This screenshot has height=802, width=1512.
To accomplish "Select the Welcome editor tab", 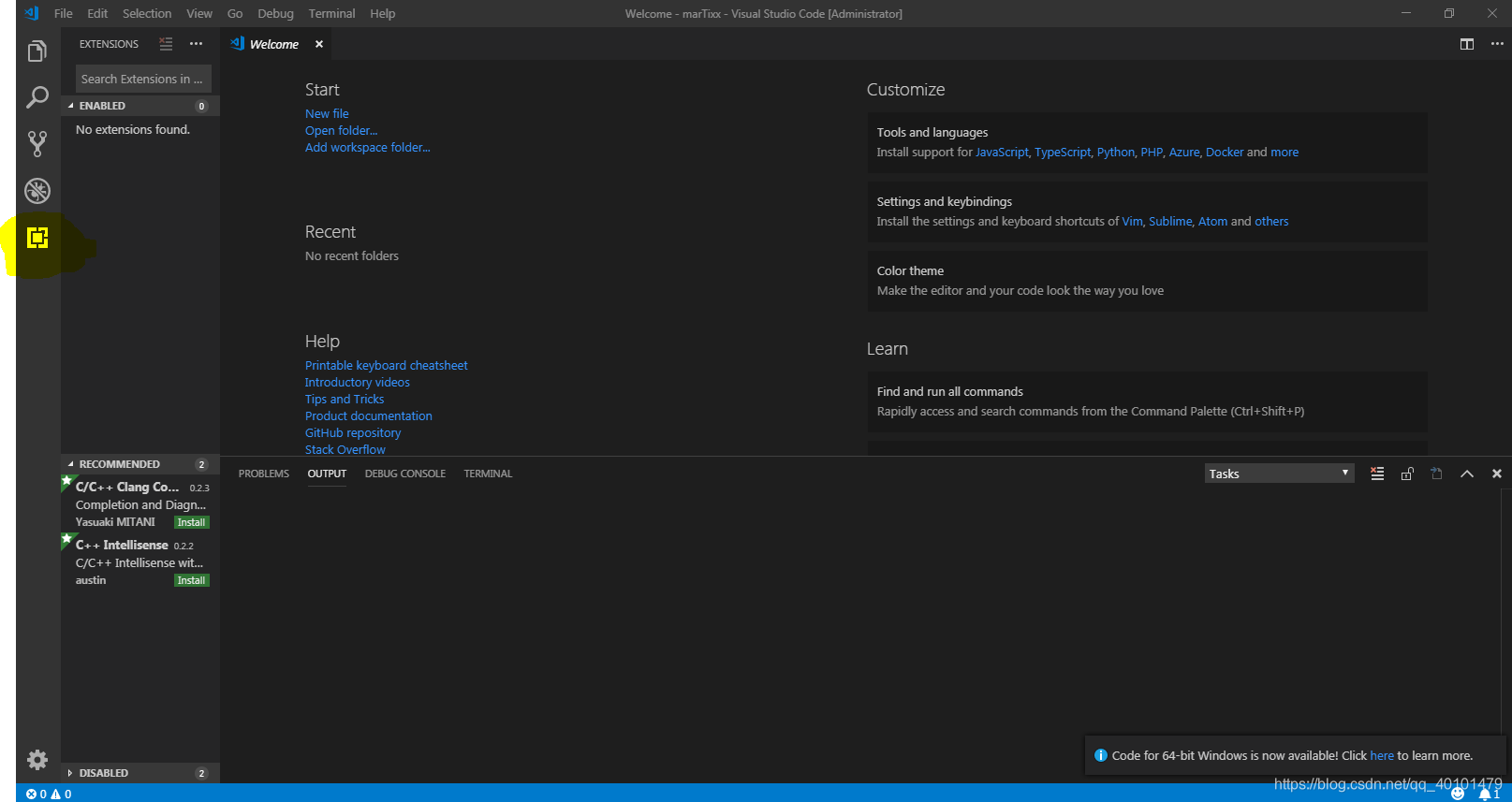I will pos(276,44).
